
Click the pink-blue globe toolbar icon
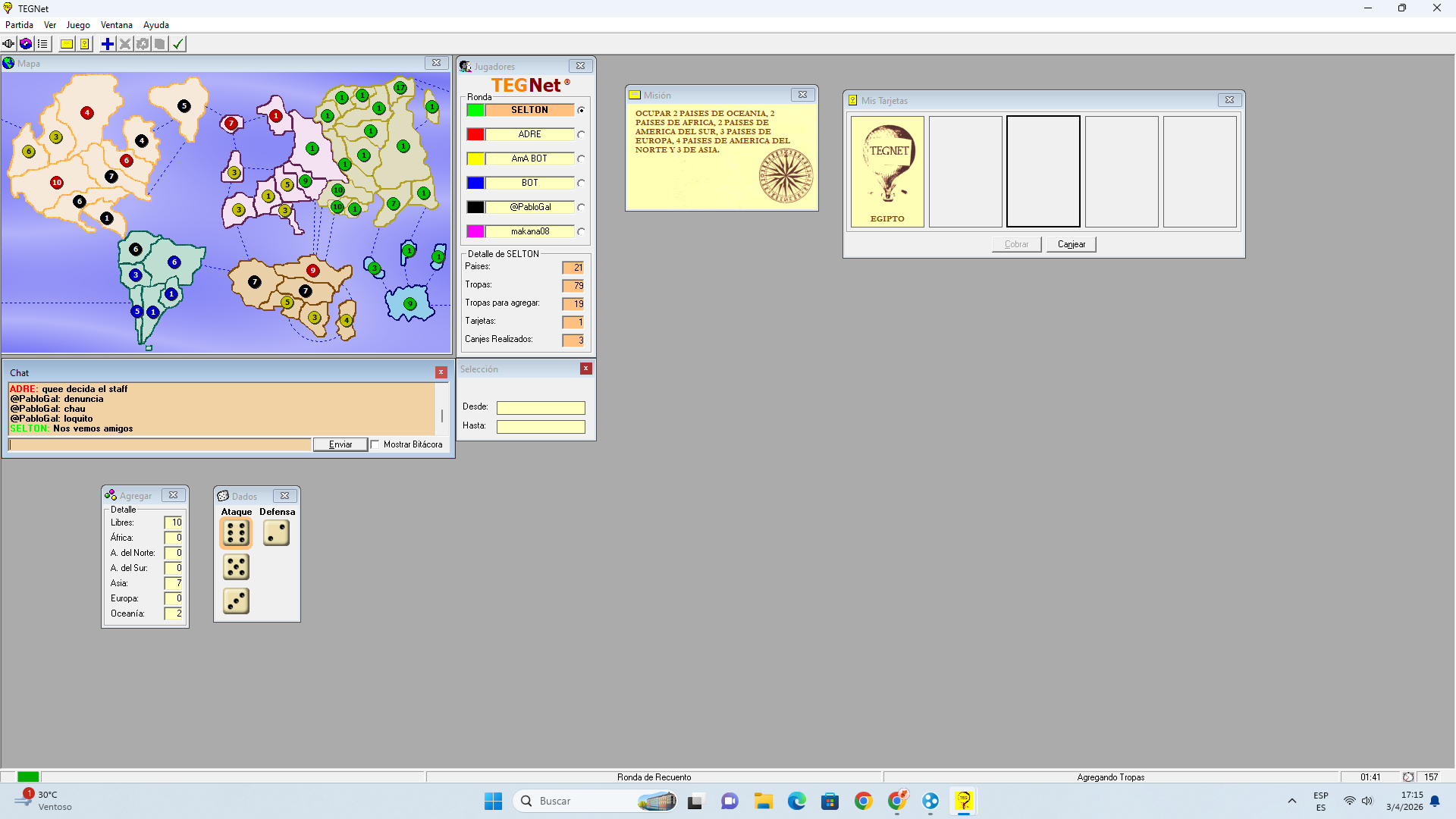(x=26, y=44)
